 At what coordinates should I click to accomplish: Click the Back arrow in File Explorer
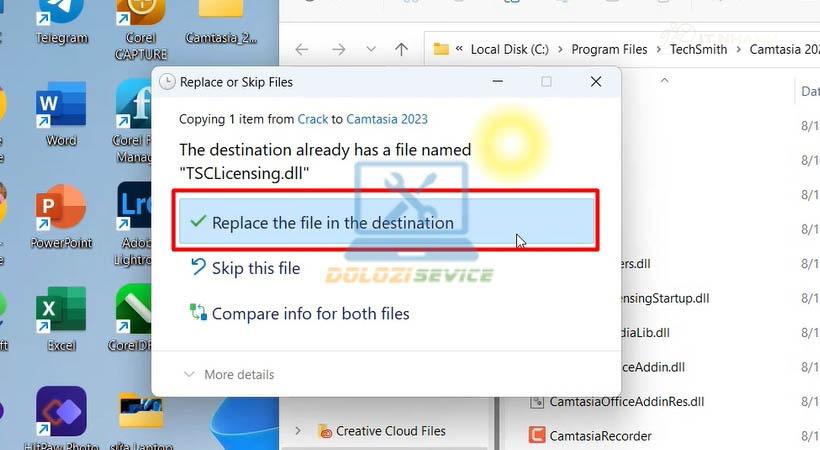coord(302,49)
